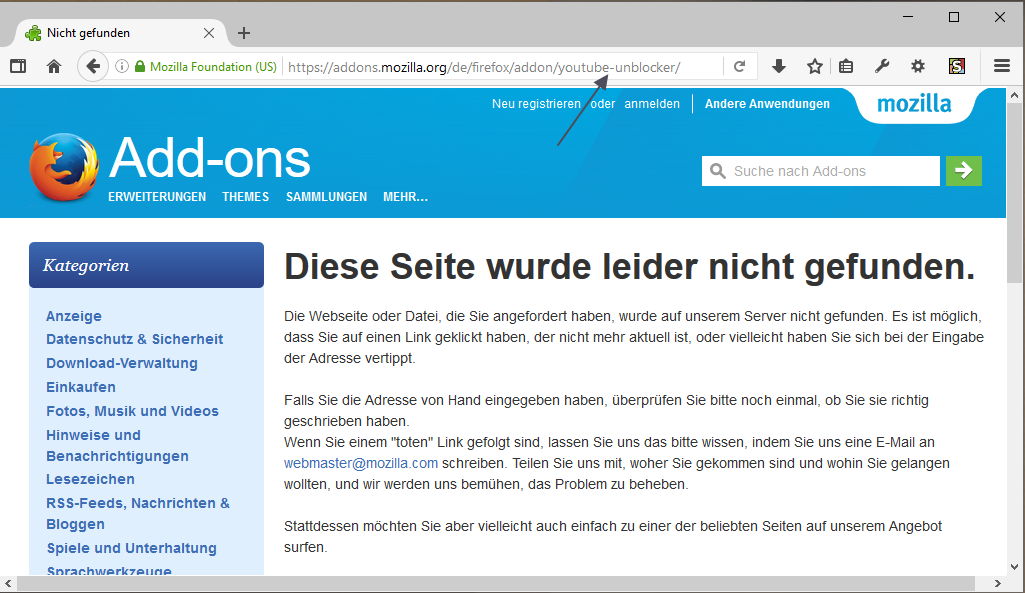1025x593 pixels.
Task: Open the Lesezeichen category
Action: click(90, 479)
